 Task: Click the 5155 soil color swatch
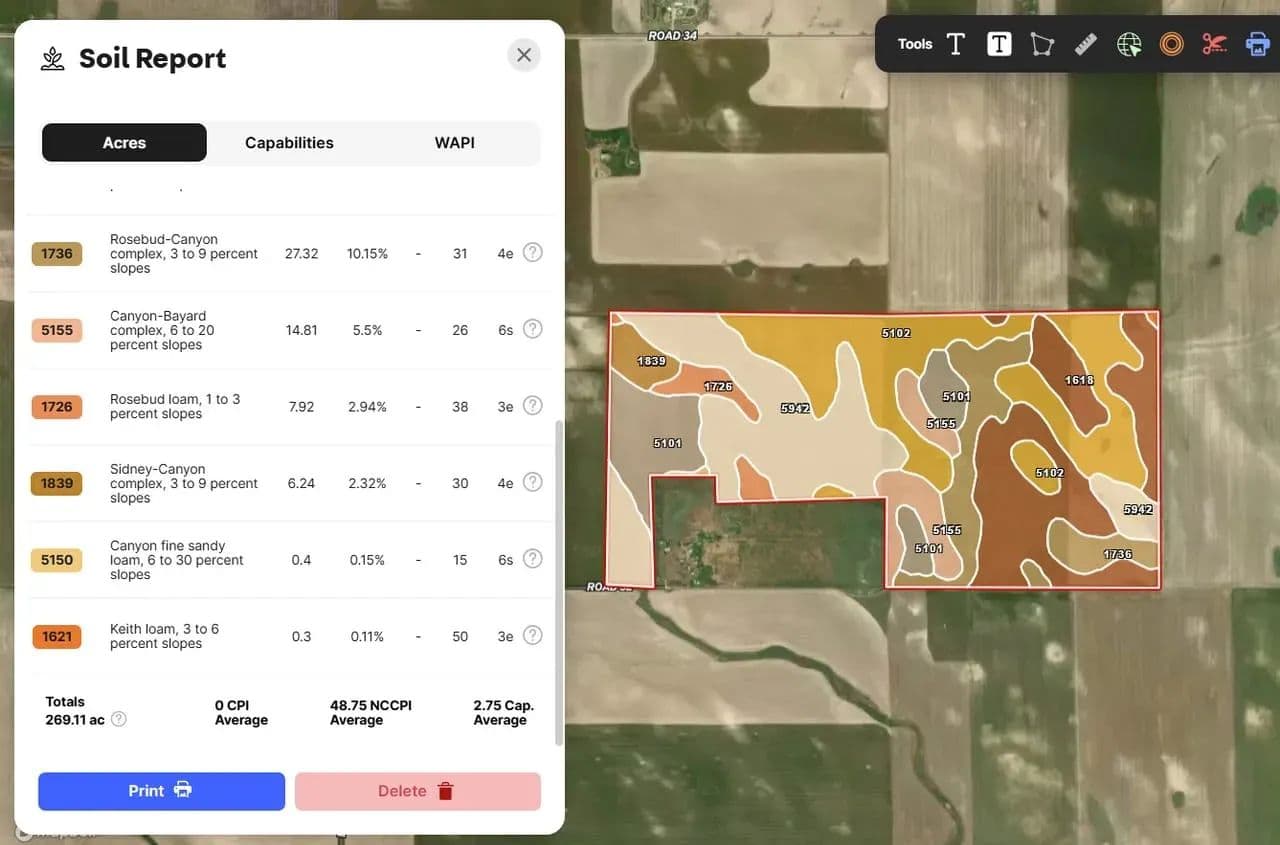(x=57, y=330)
